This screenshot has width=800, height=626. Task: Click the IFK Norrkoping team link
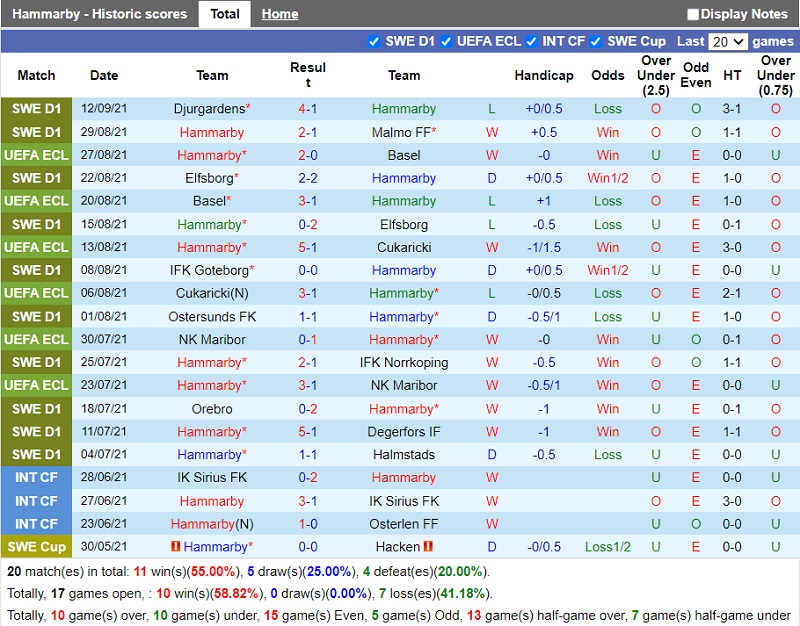(x=404, y=363)
